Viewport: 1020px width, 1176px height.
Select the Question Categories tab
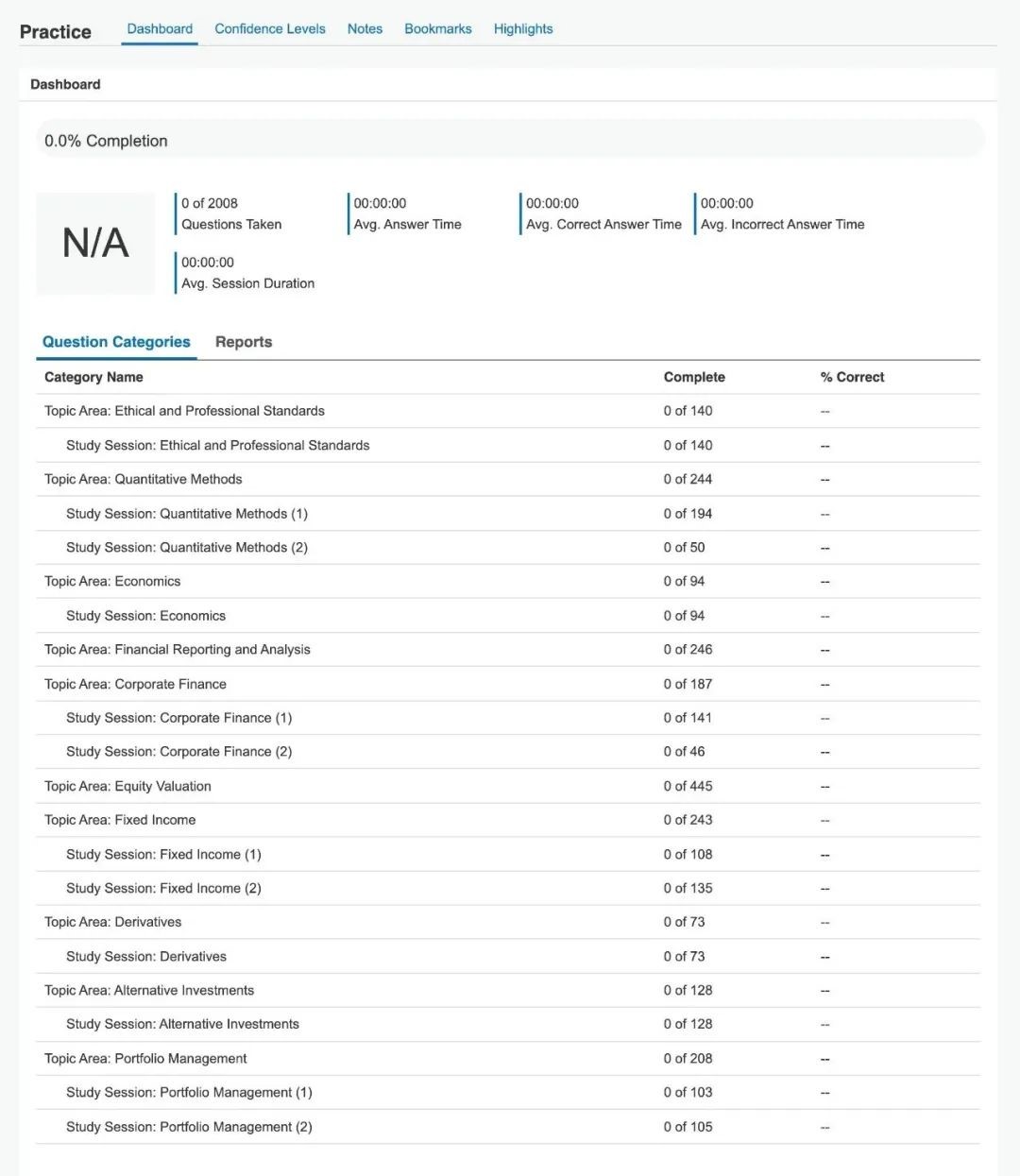click(116, 342)
